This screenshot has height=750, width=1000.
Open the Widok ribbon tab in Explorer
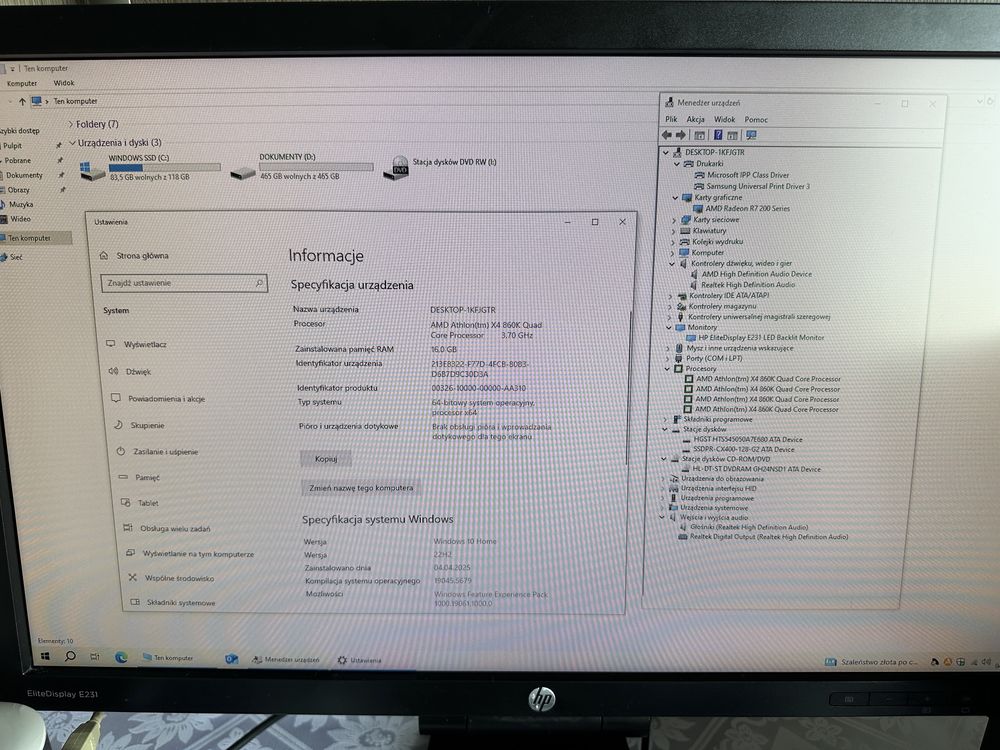(64, 83)
